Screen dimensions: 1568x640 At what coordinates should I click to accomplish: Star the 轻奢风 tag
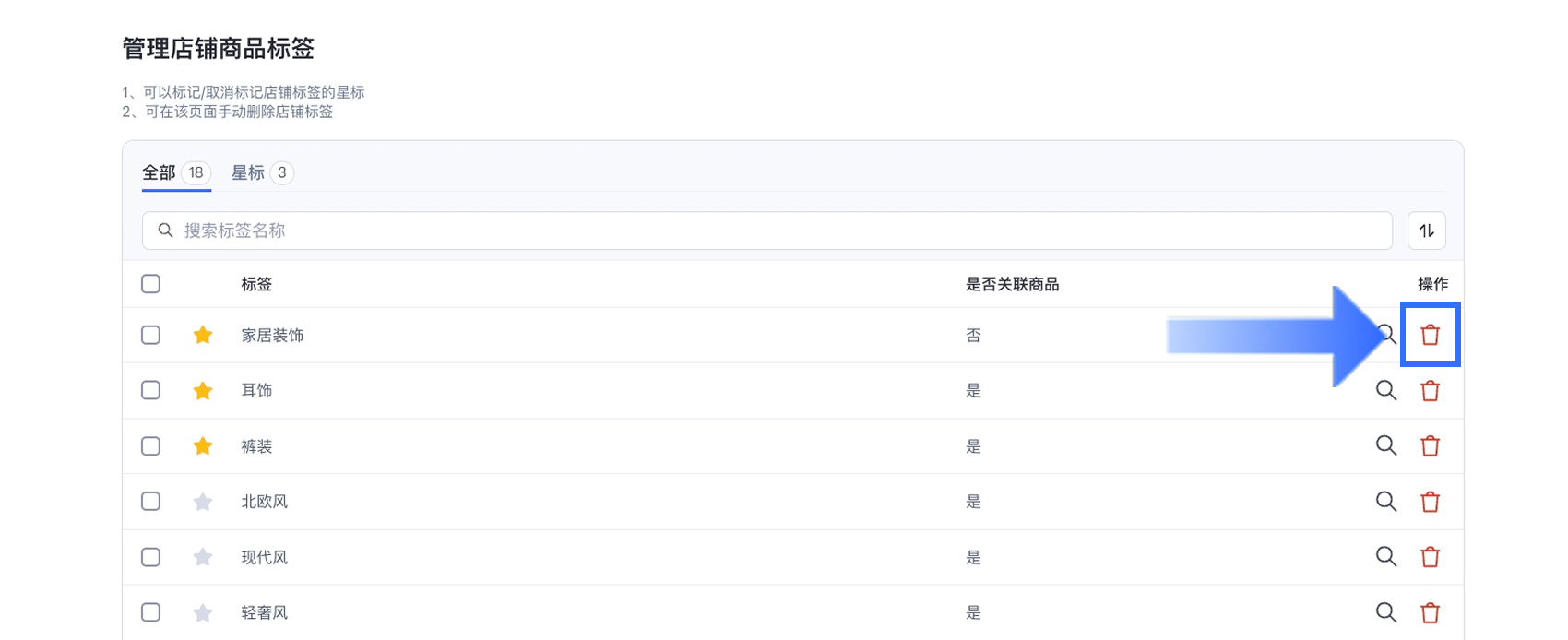203,612
